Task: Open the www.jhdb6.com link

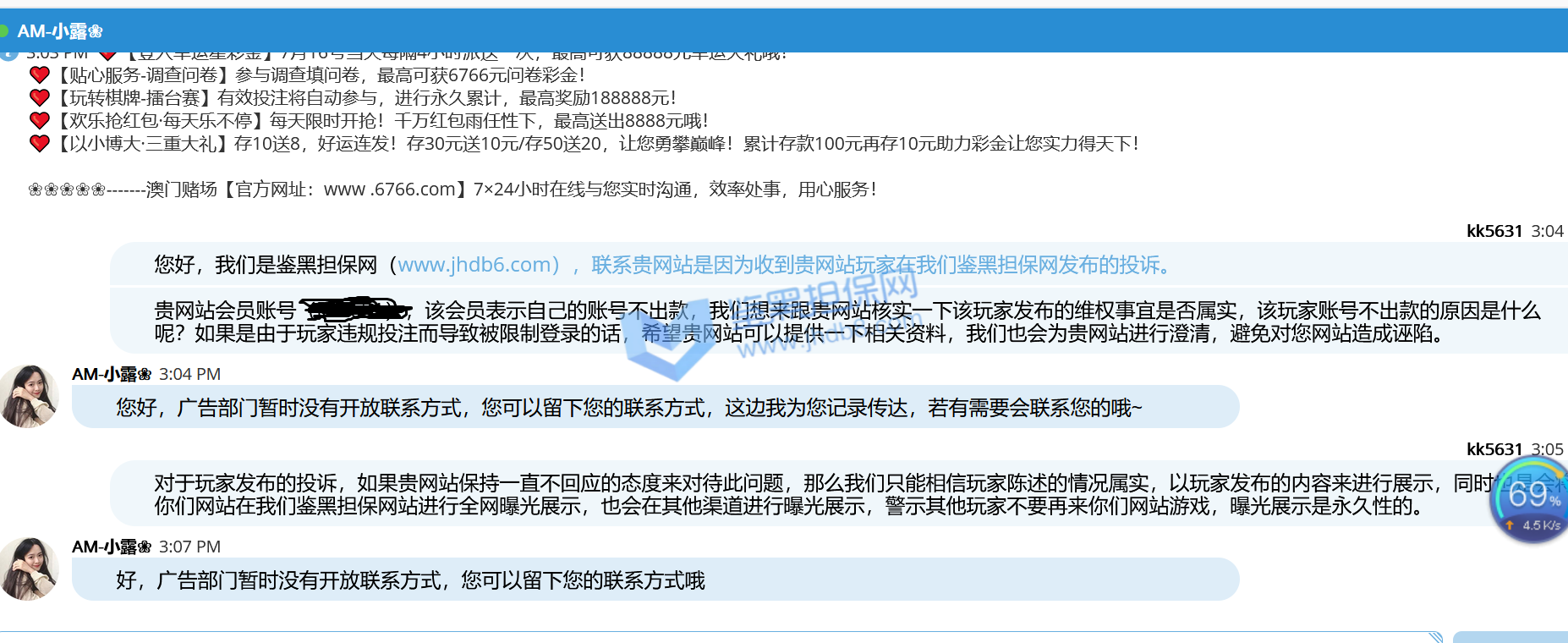Action: [x=478, y=265]
